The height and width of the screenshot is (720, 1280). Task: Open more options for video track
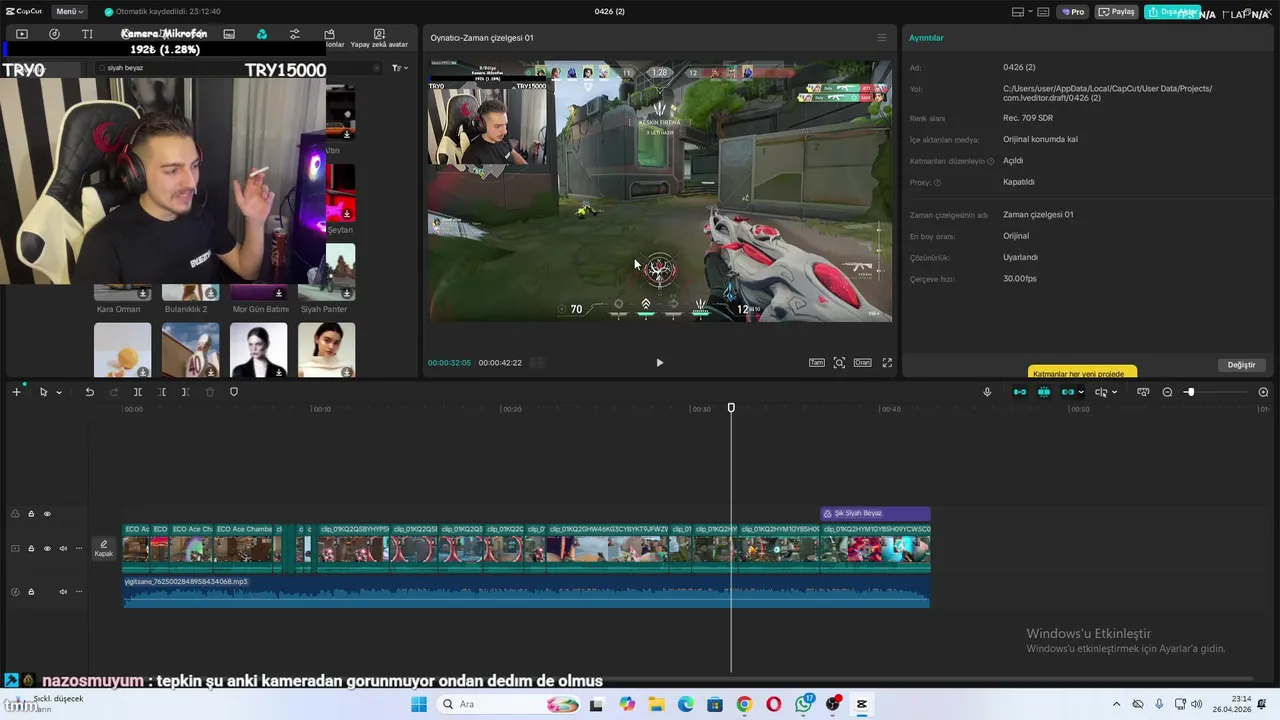pyautogui.click(x=79, y=549)
